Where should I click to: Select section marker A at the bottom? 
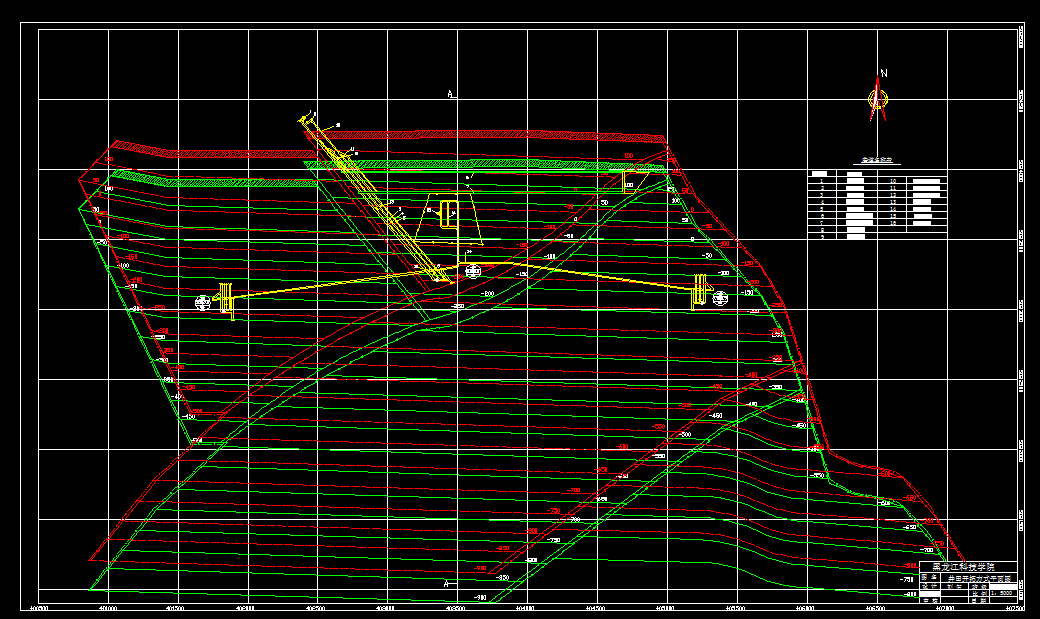click(447, 584)
